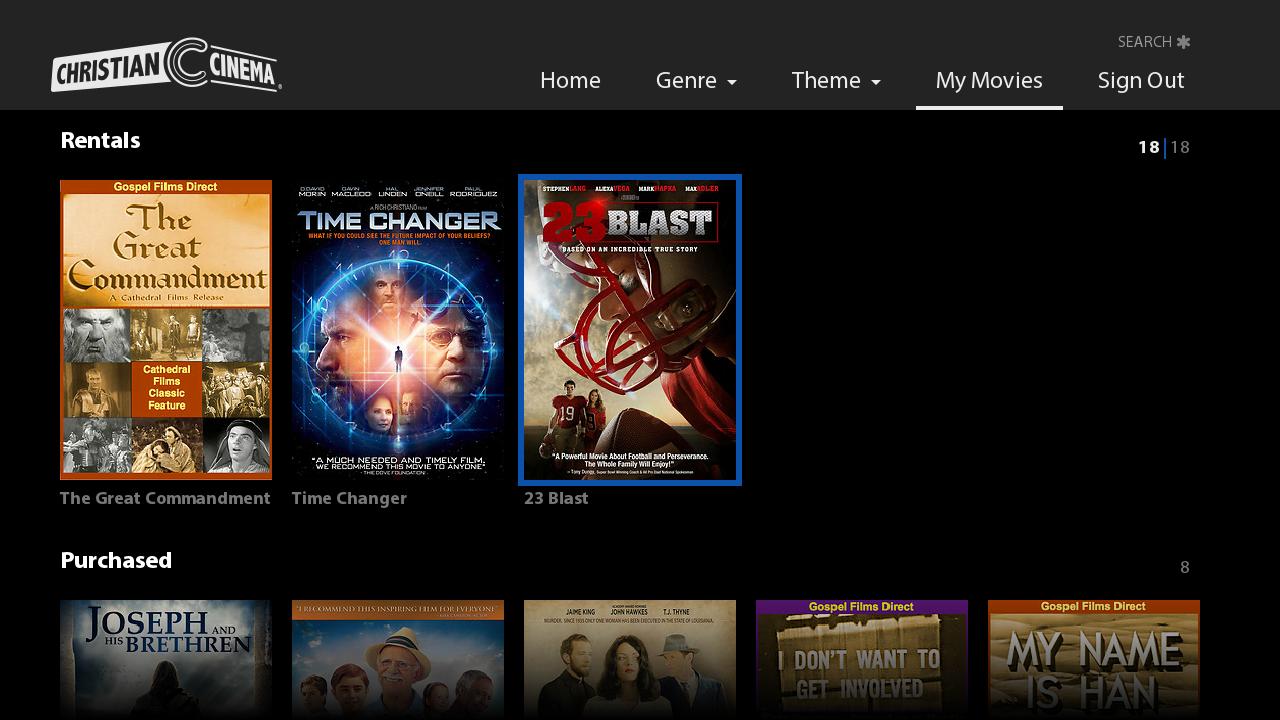Viewport: 1280px width, 720px height.
Task: Select the Rentals section heading
Action: (100, 140)
